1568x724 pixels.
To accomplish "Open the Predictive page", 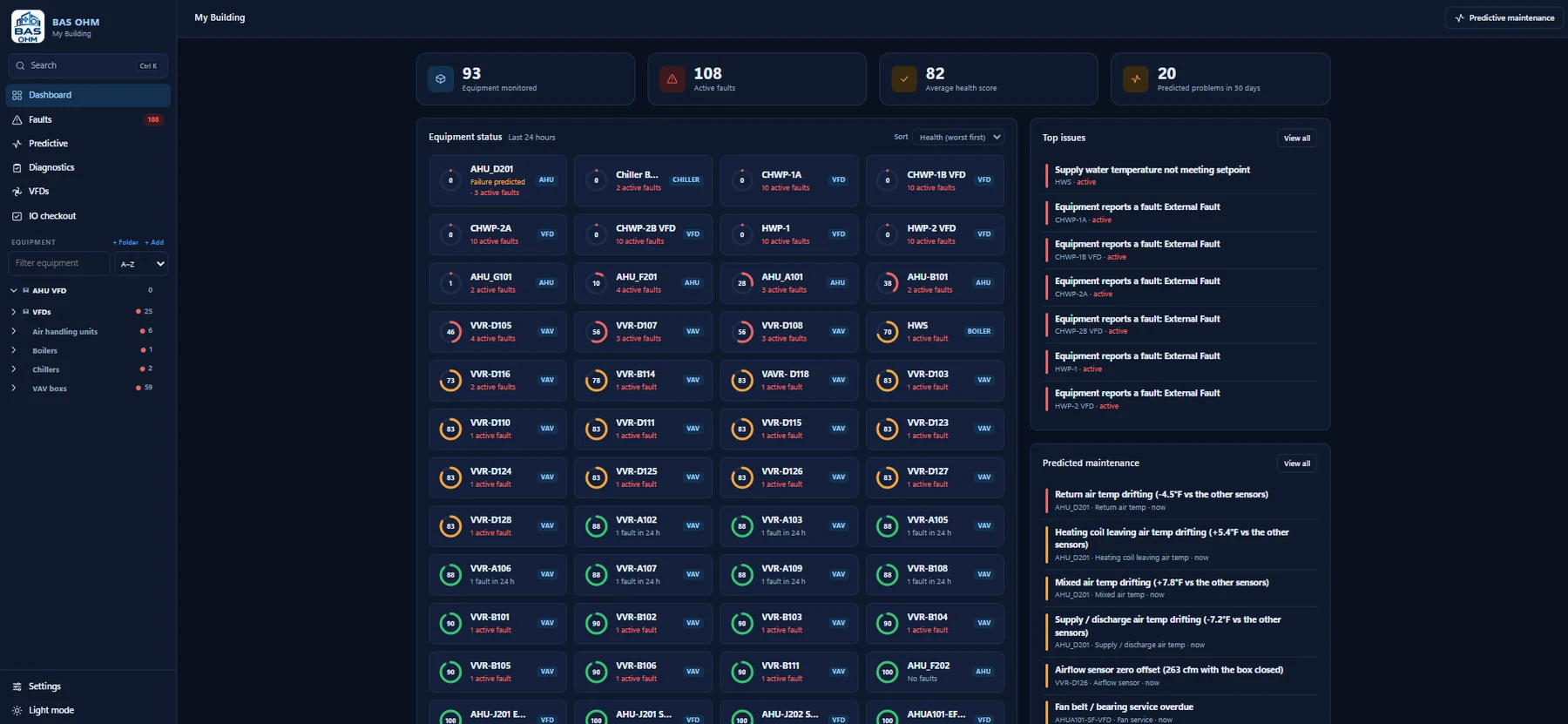I will [x=88, y=144].
